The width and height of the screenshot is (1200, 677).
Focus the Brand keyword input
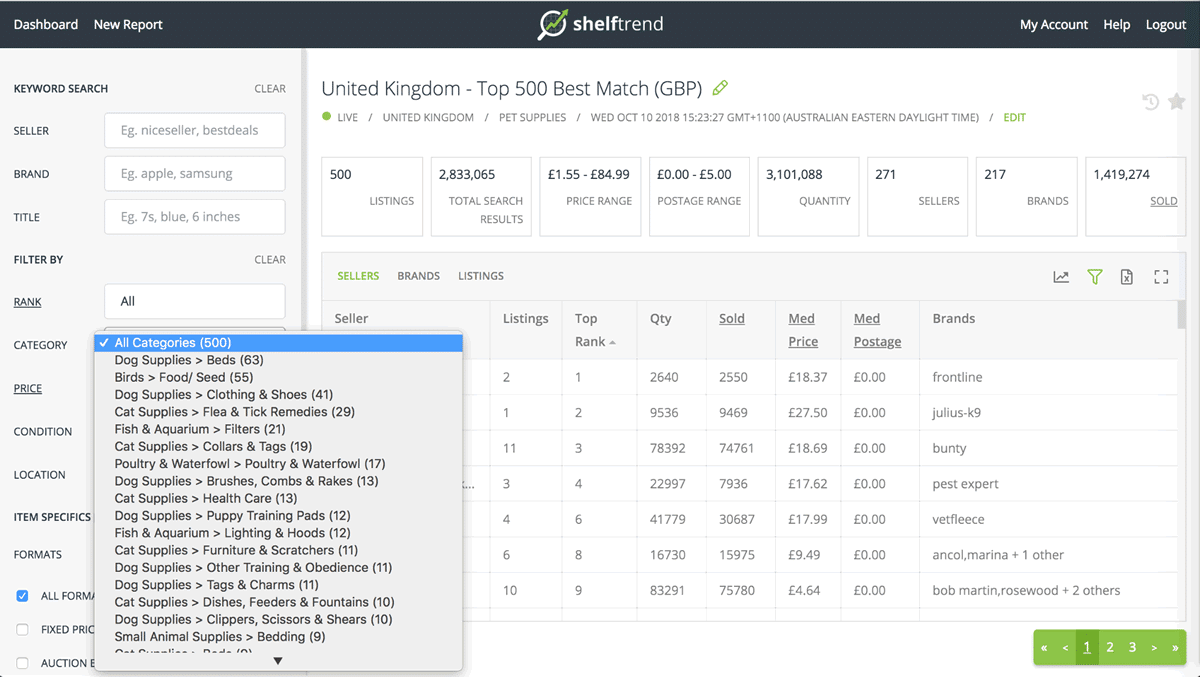[x=195, y=173]
